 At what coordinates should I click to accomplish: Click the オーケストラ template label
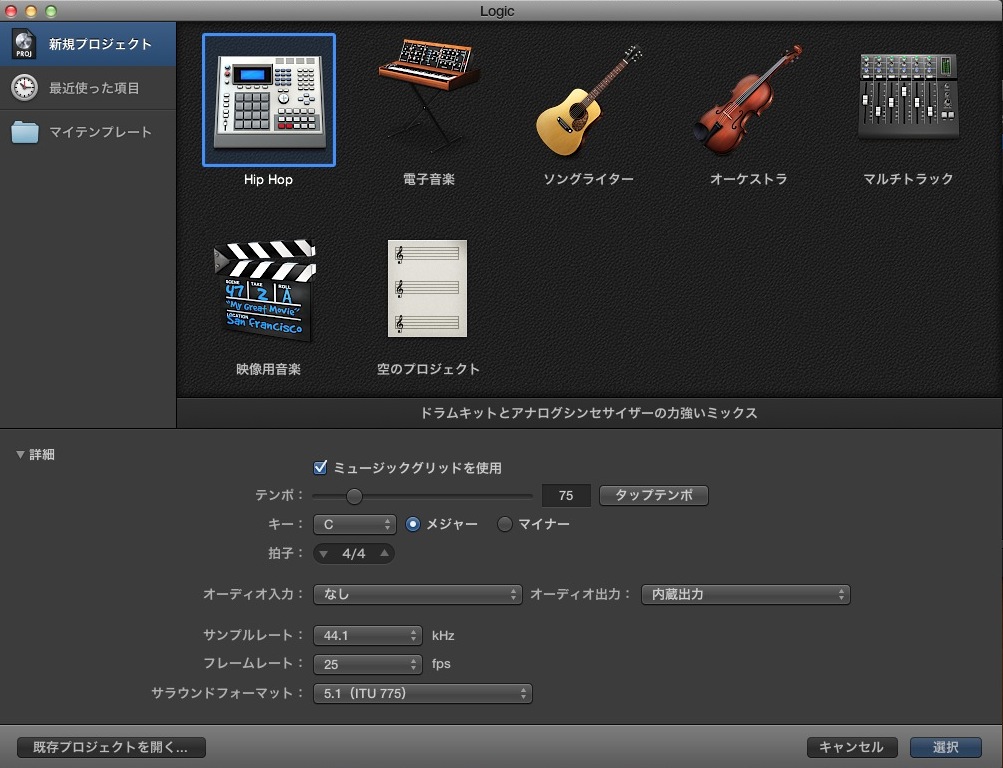click(x=748, y=180)
